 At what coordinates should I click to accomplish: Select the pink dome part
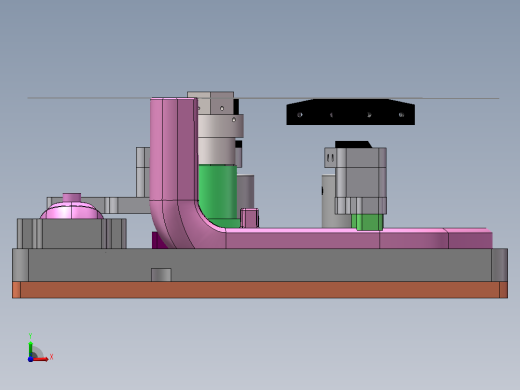pyautogui.click(x=72, y=210)
